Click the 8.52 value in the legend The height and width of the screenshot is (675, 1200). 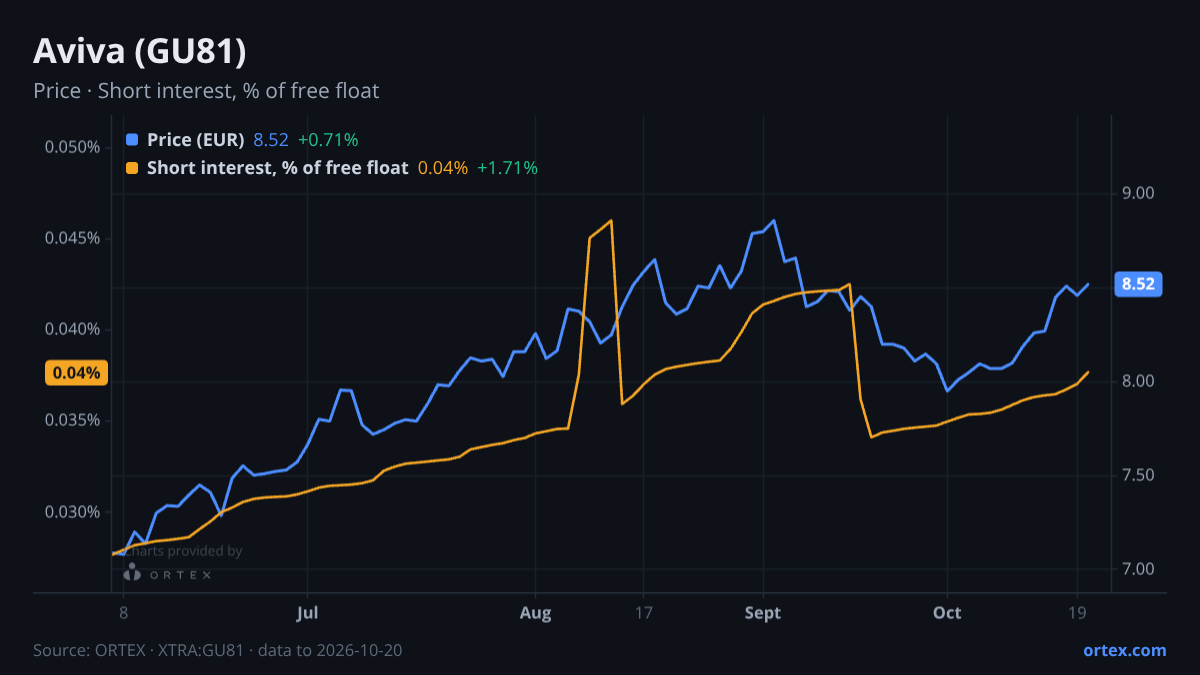click(x=271, y=140)
